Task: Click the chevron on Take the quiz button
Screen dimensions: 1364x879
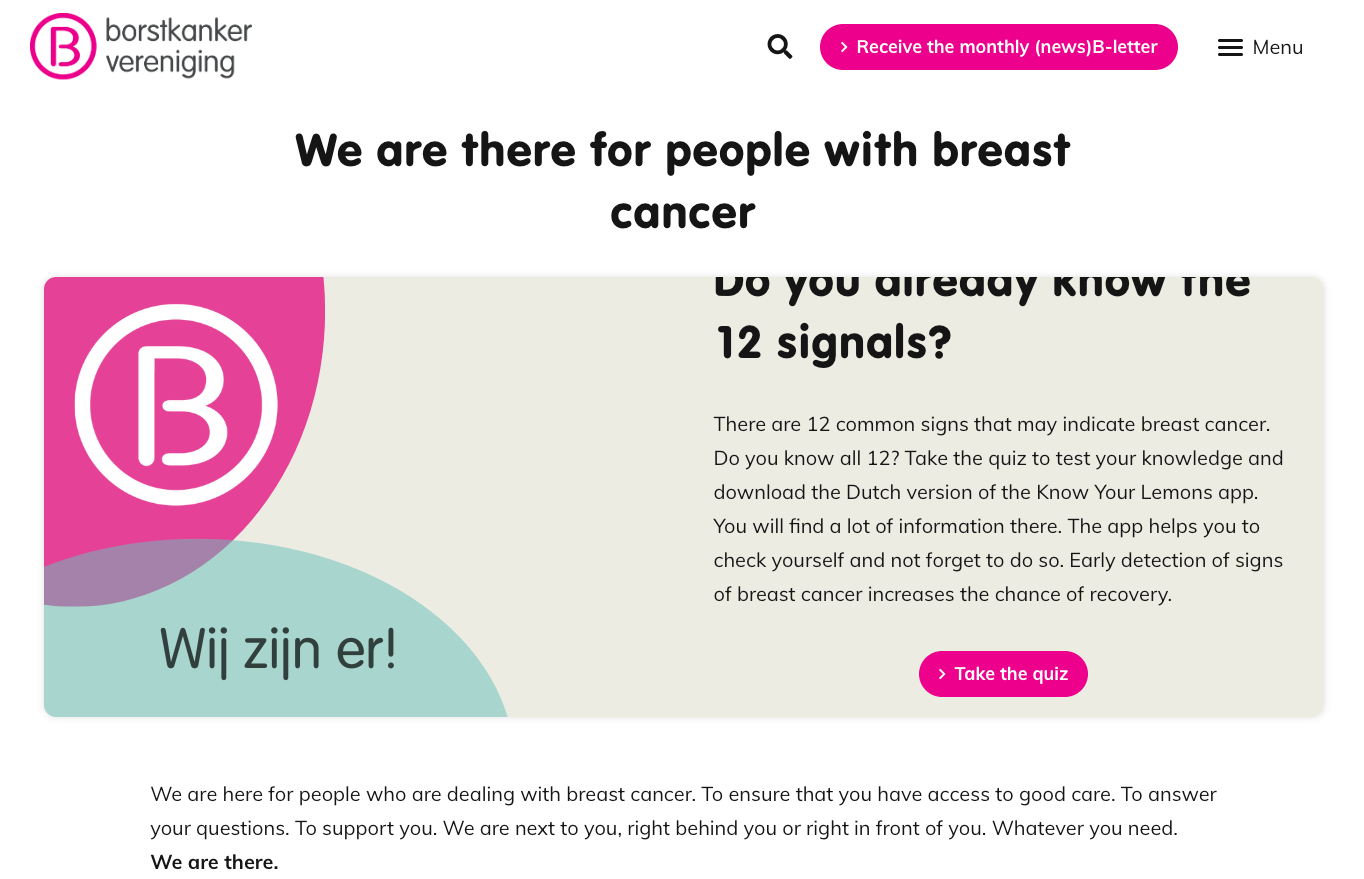Action: [x=942, y=674]
